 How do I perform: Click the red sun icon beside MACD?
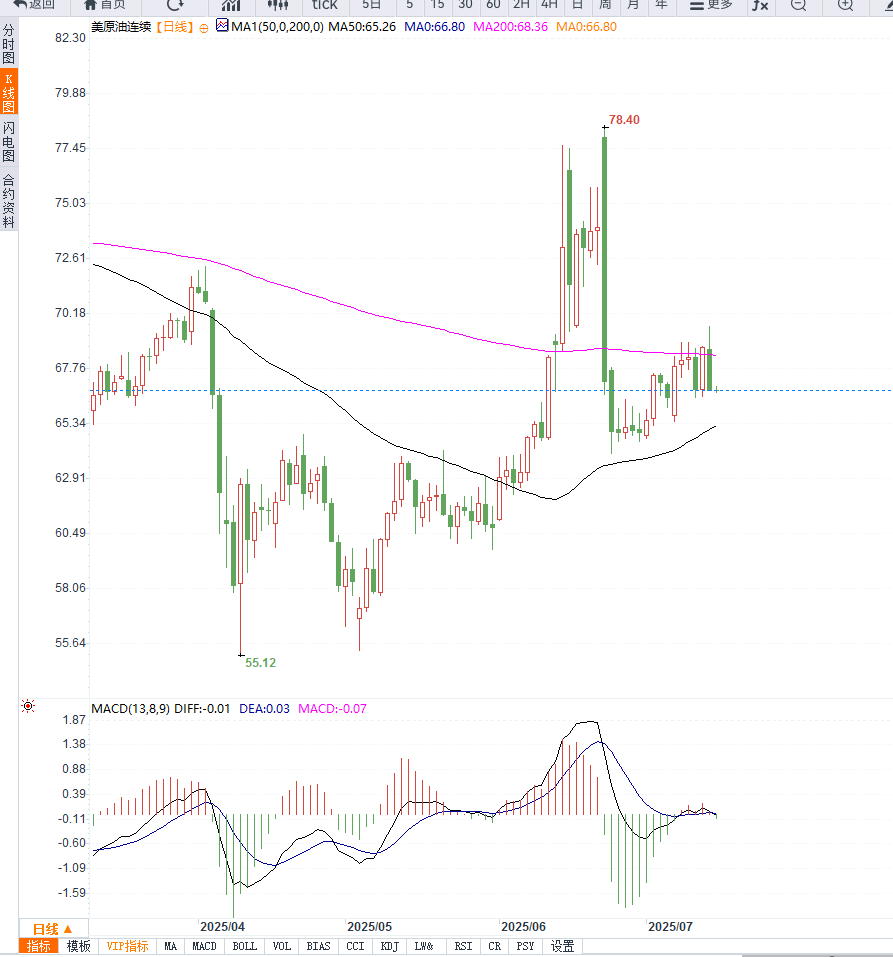[x=28, y=707]
